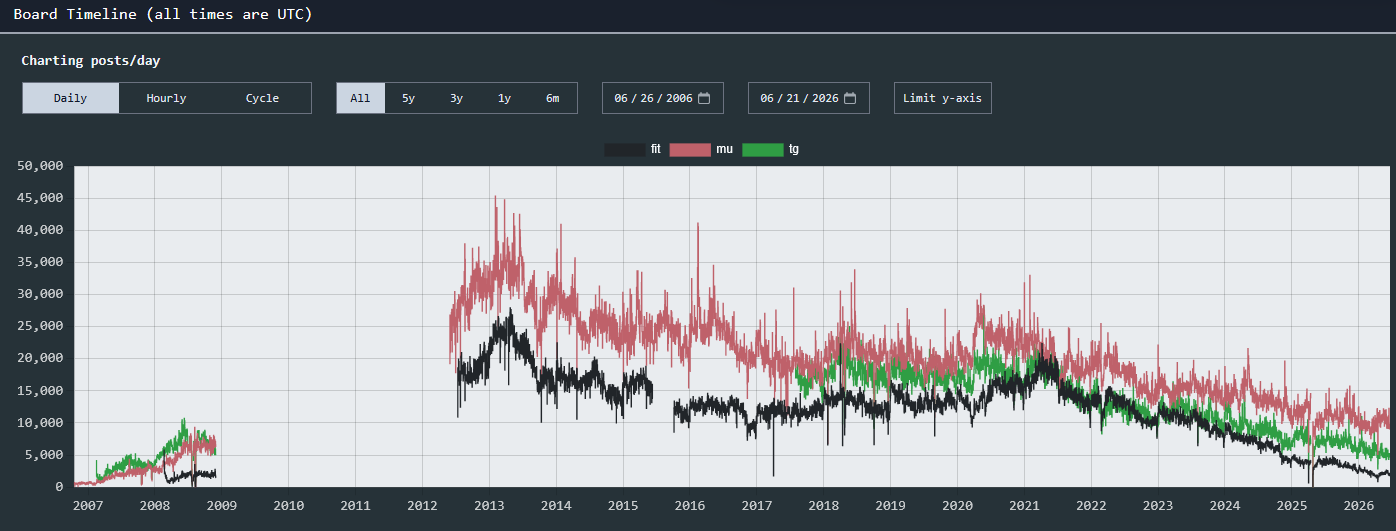The image size is (1396, 531).
Task: Click the 2007 x-axis label
Action: pos(88,506)
